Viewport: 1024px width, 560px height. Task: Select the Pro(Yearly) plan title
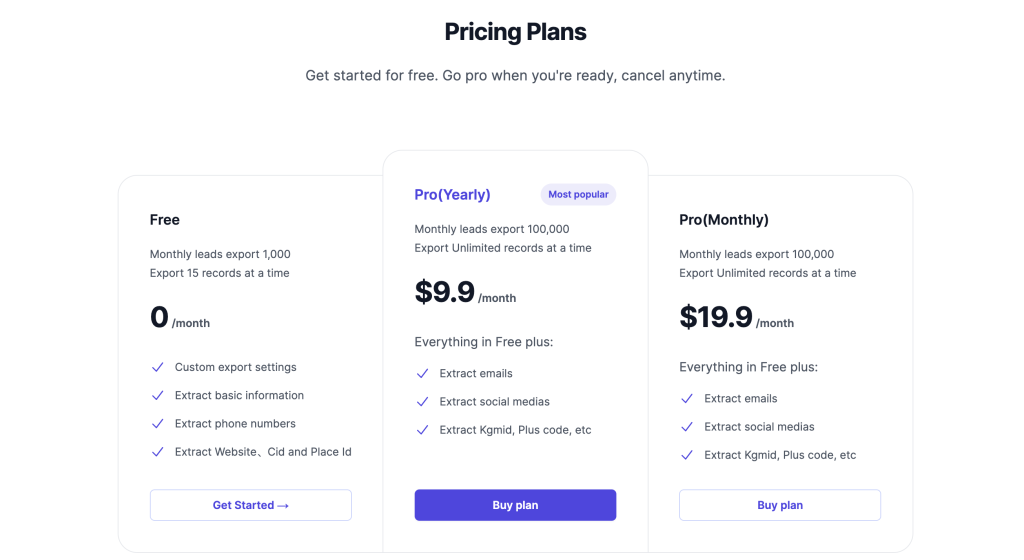452,195
